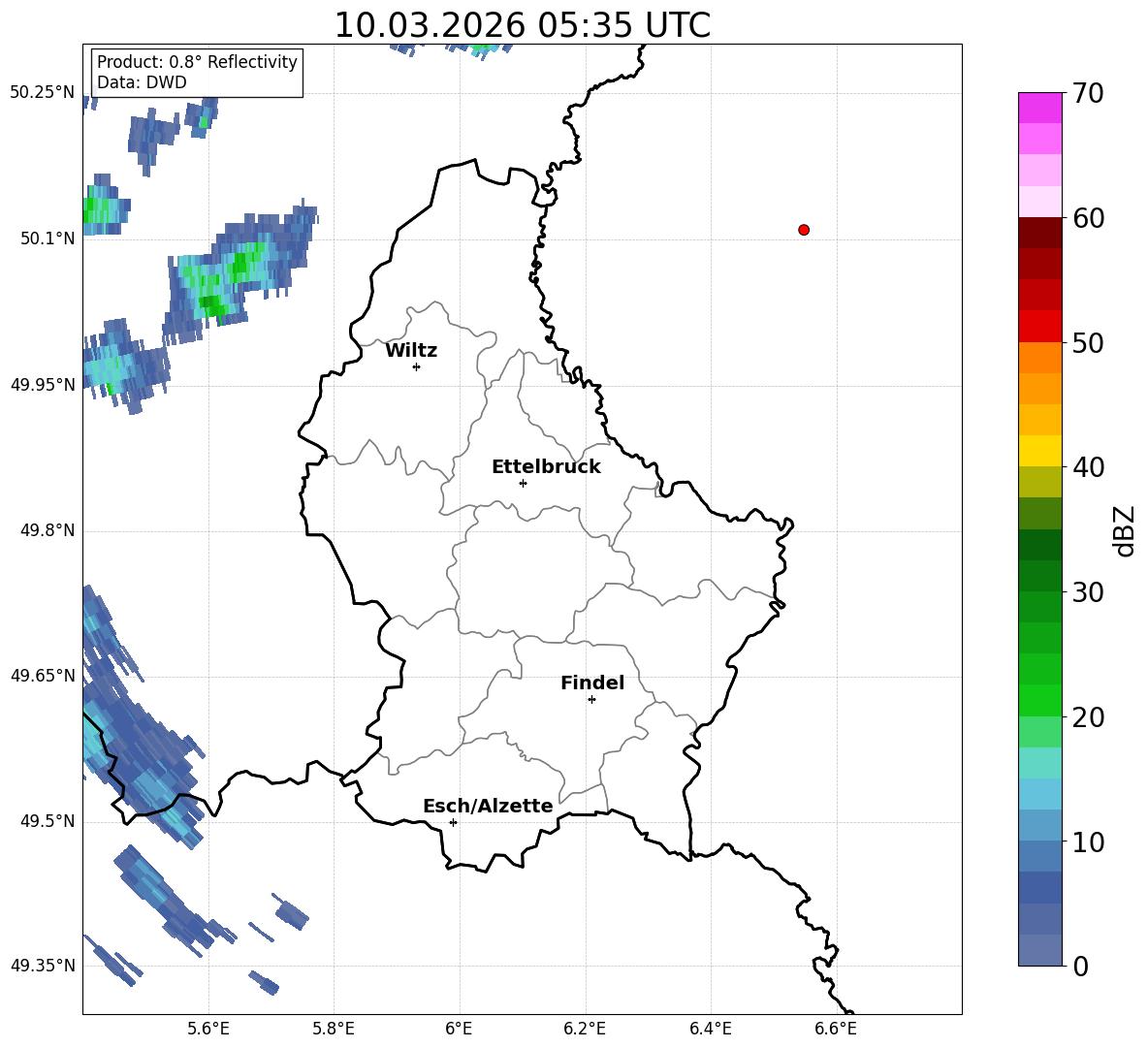The width and height of the screenshot is (1148, 1048).
Task: Click the 49.95°N latitude label
Action: (x=43, y=385)
